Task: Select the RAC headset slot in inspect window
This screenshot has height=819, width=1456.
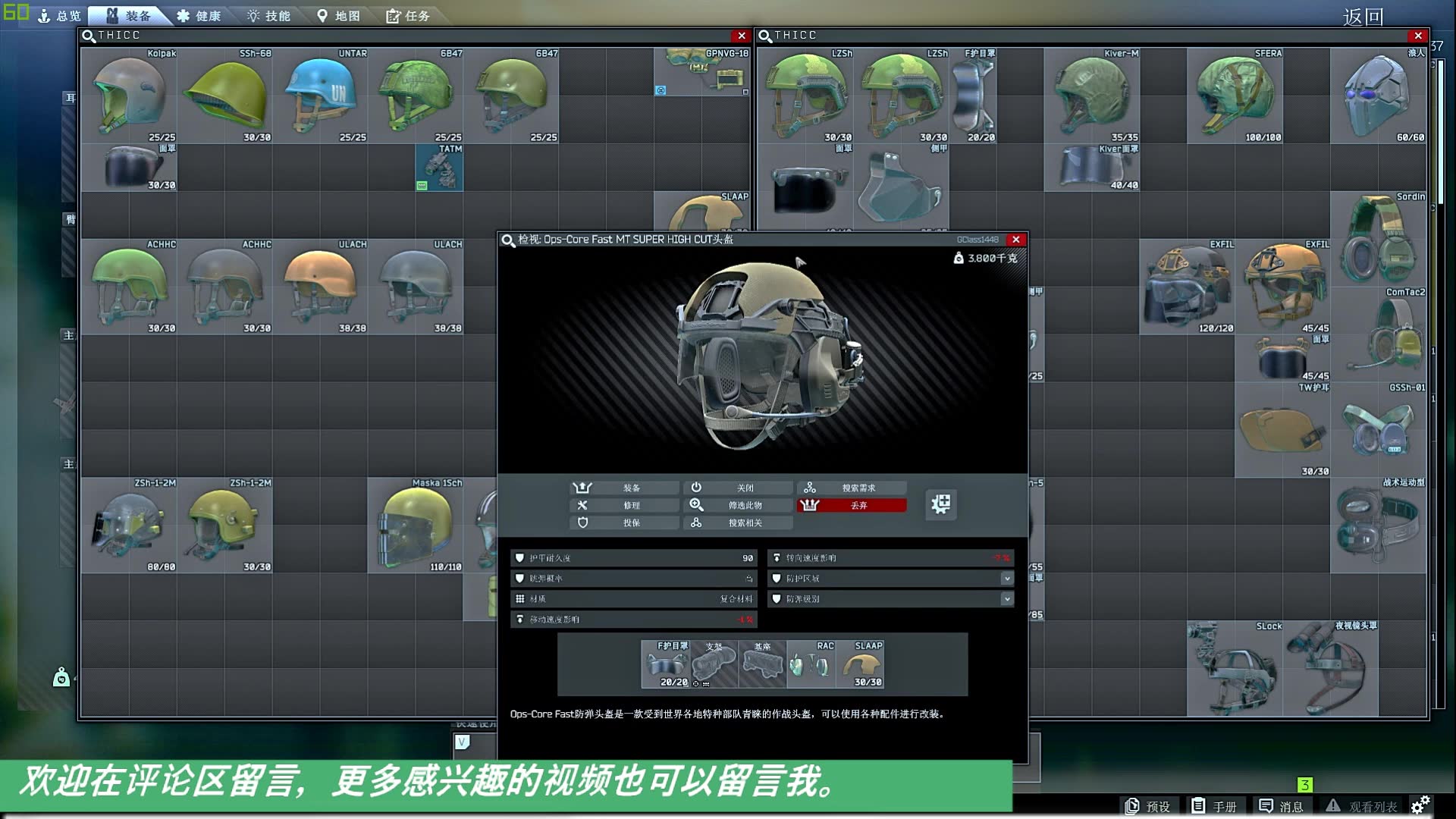Action: 811,664
